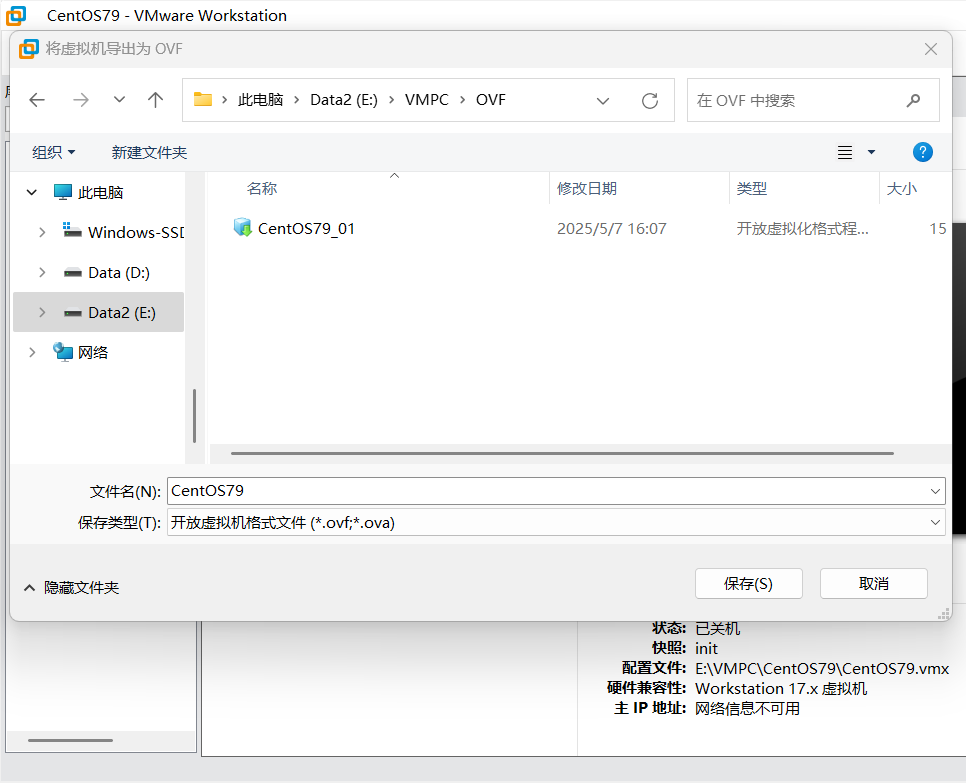Go forward with the right arrow
The height and width of the screenshot is (783, 966).
point(81,100)
